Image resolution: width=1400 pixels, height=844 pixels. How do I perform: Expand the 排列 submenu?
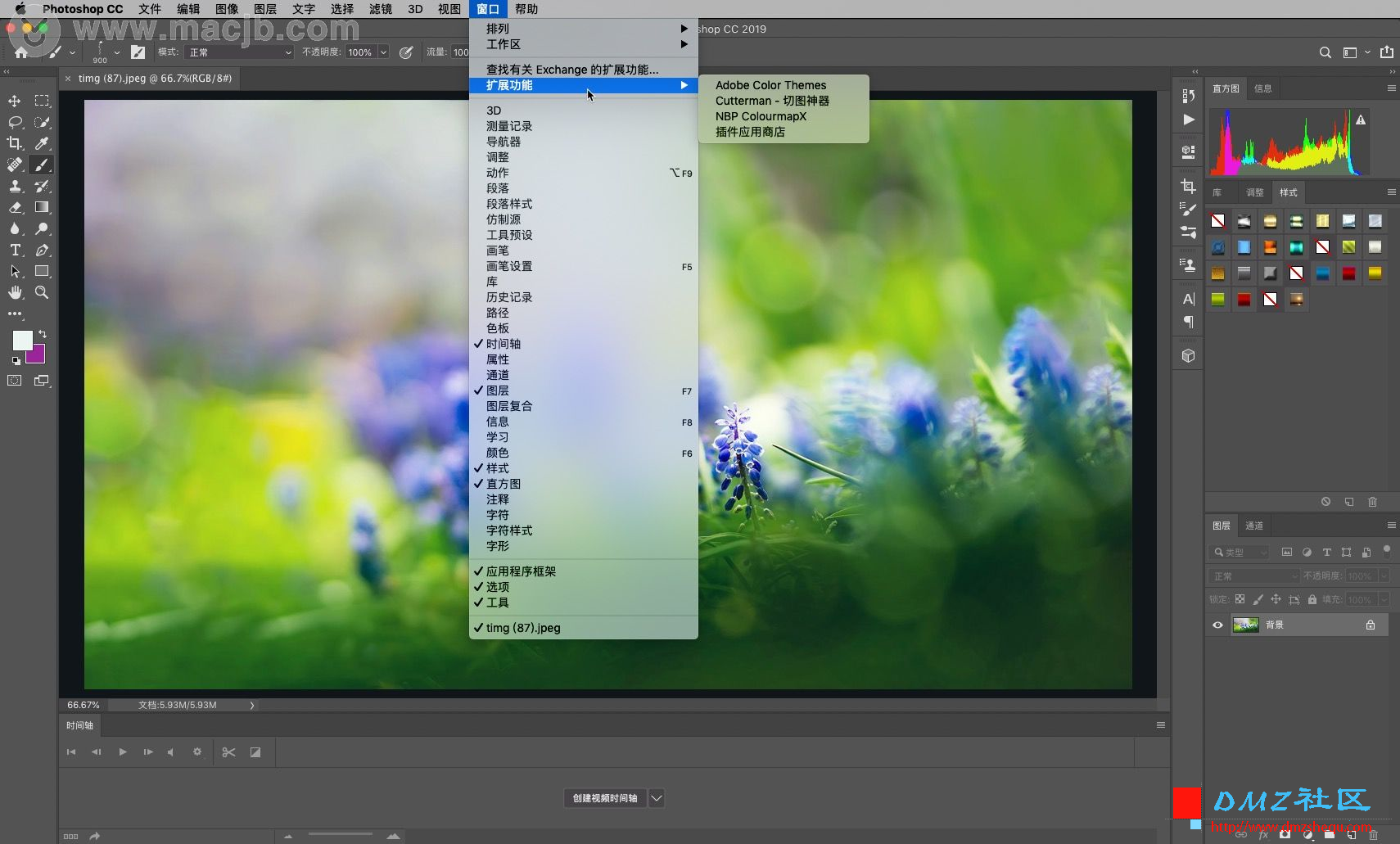click(584, 29)
